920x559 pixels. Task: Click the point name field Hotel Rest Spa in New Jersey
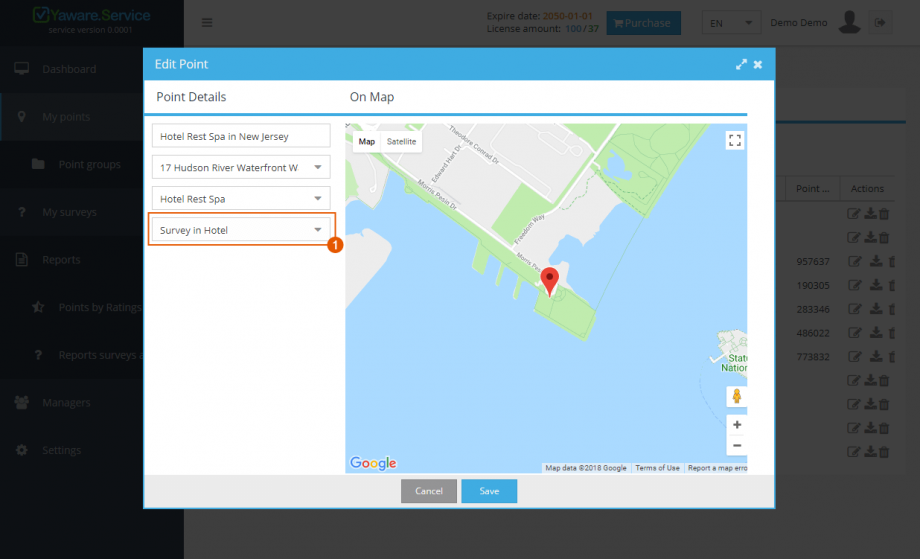241,136
